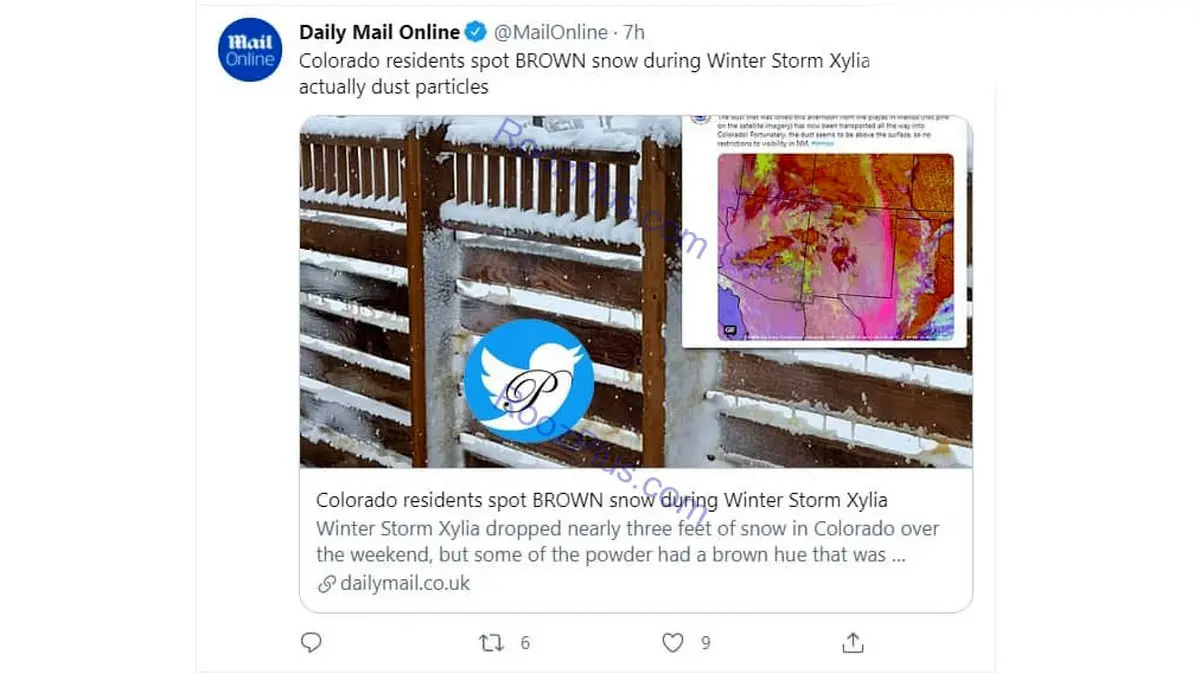Click the retweet count of 6
Screen dimensions: 1200x674
coord(524,643)
